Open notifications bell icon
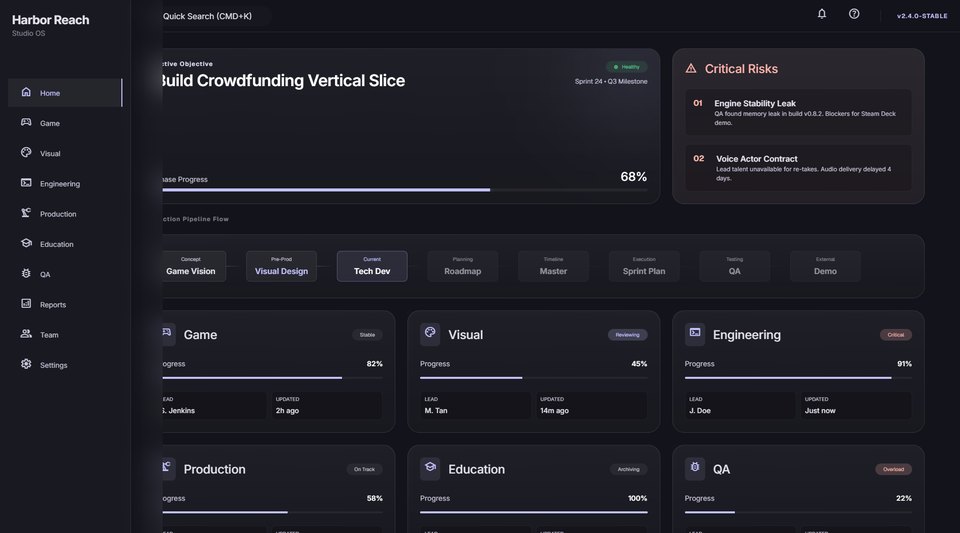The width and height of the screenshot is (960, 533). coord(822,14)
